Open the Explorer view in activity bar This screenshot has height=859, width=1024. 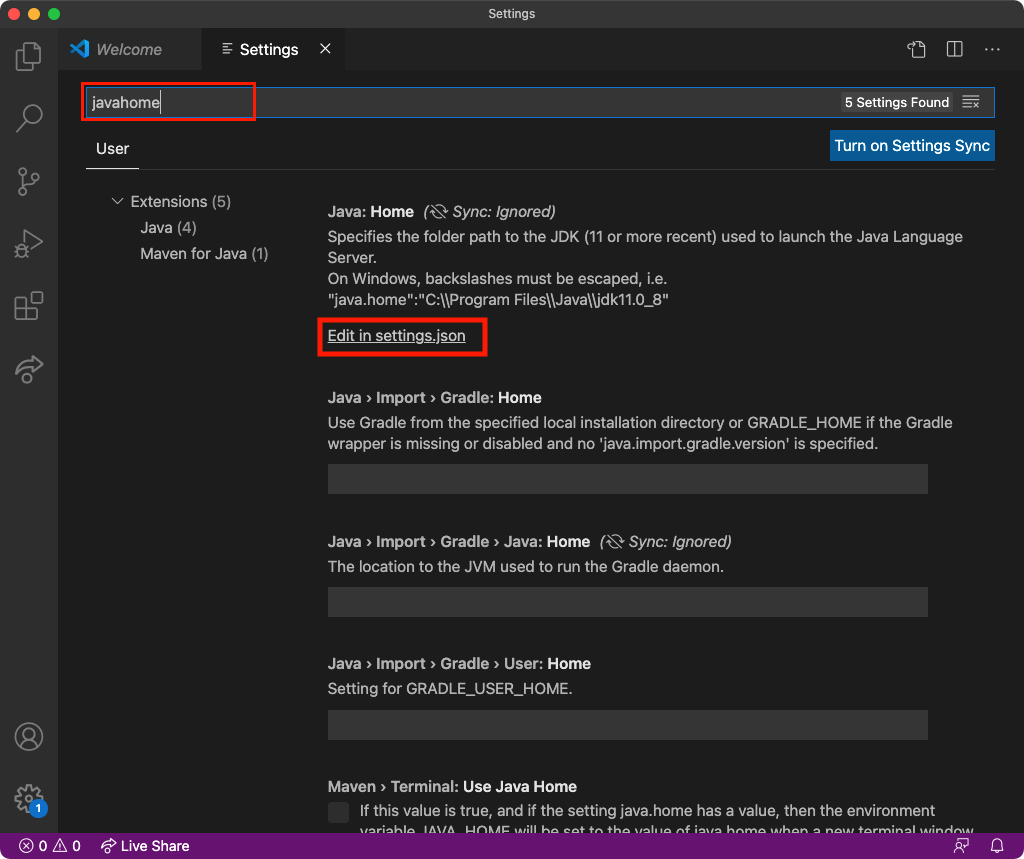[x=29, y=56]
